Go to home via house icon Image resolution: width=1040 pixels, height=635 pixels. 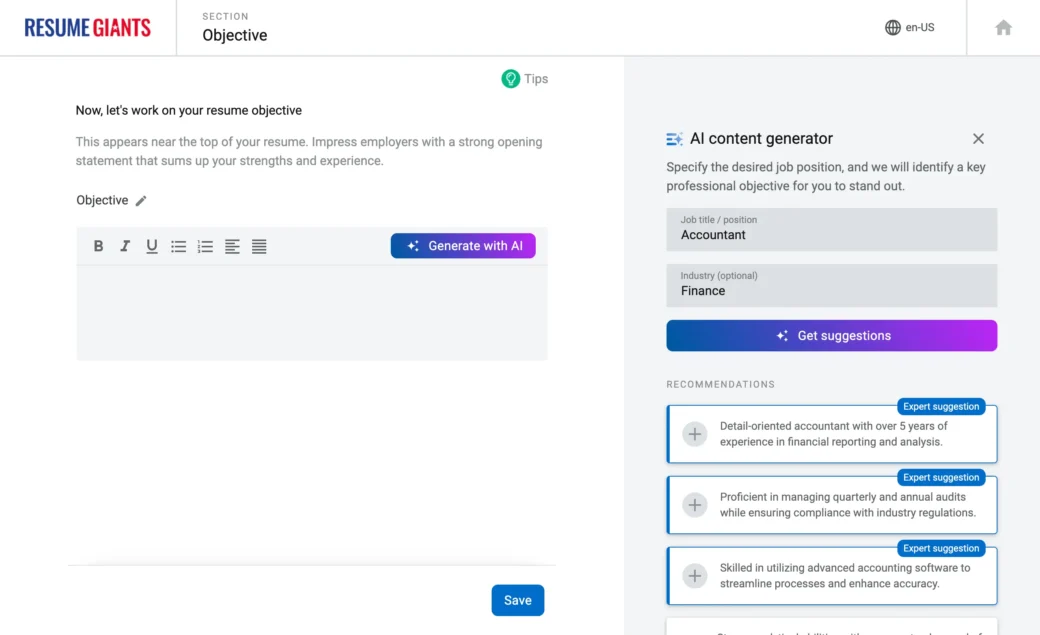coord(1003,28)
